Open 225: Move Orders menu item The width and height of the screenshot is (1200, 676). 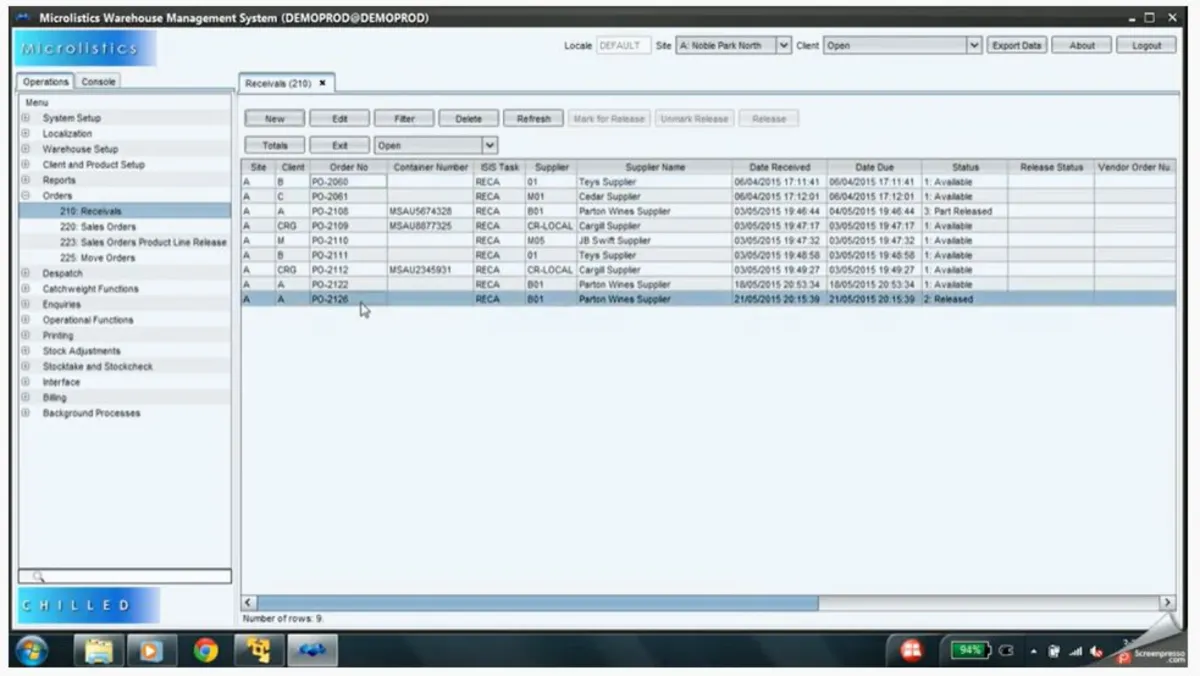97,258
